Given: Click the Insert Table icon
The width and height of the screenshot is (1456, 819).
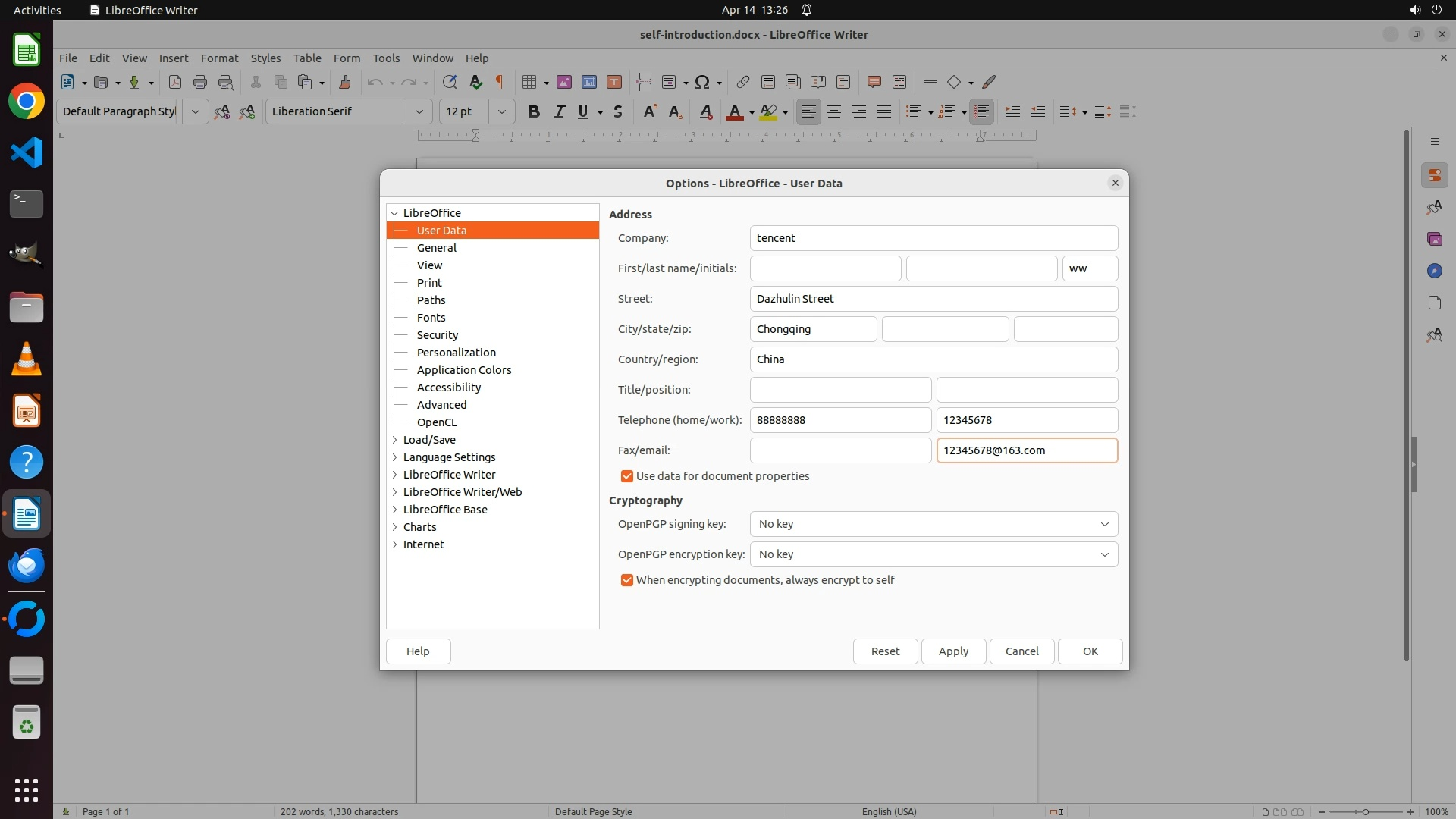Looking at the screenshot, I should (x=529, y=82).
